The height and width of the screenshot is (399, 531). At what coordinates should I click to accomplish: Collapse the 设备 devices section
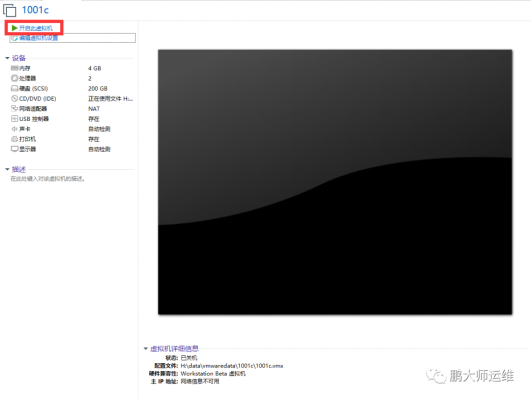[x=7, y=58]
